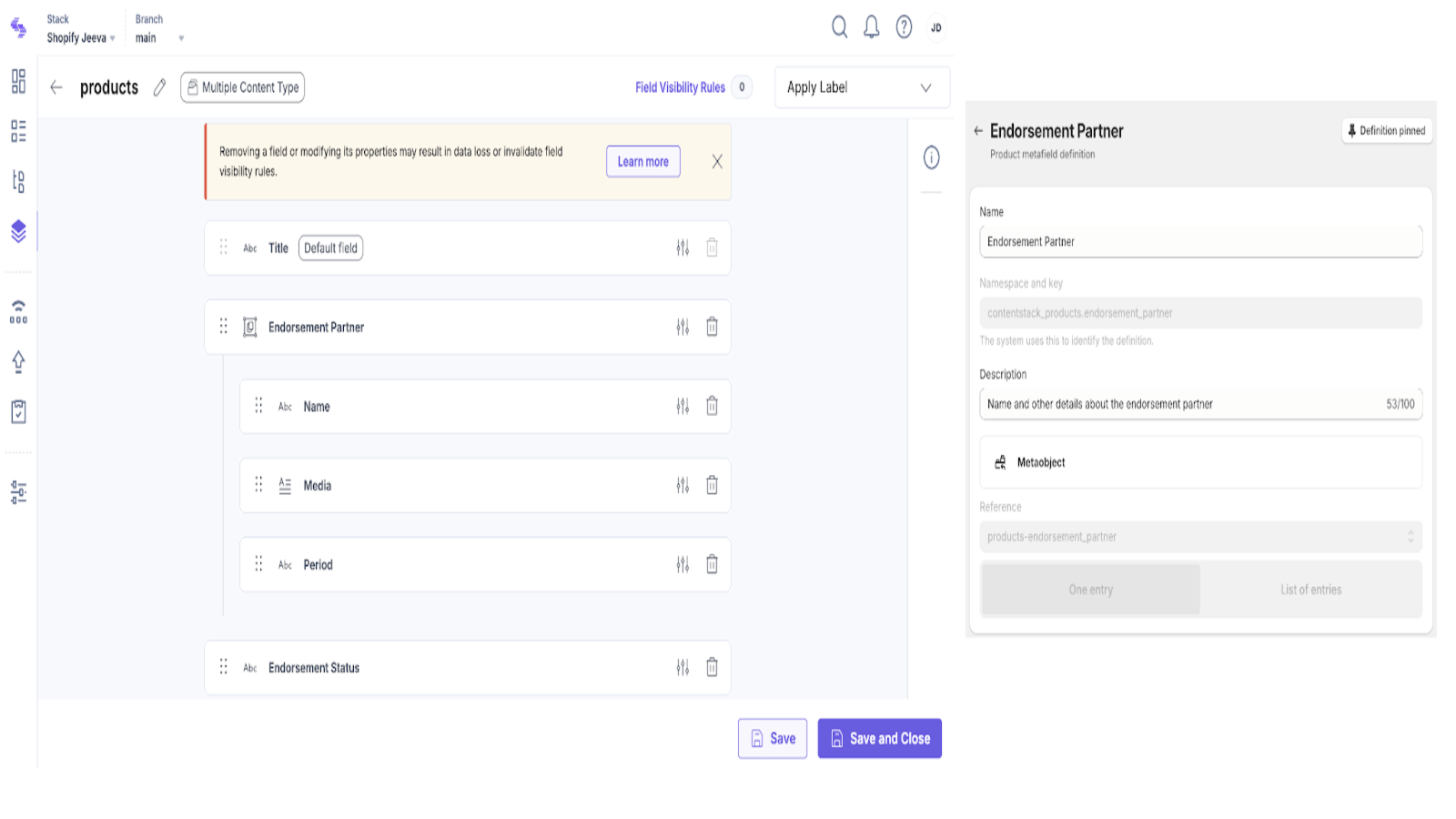Show the info panel icon

pos(931,157)
